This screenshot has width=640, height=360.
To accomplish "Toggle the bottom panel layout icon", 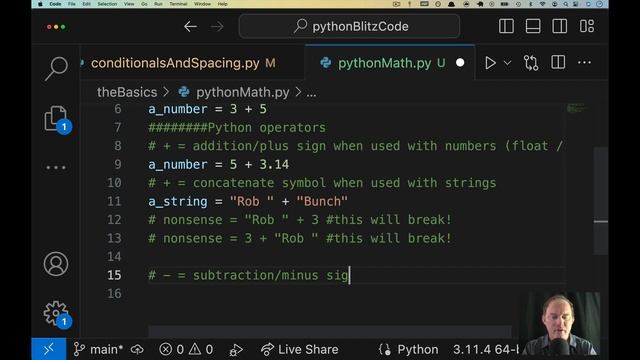I will pyautogui.click(x=533, y=27).
